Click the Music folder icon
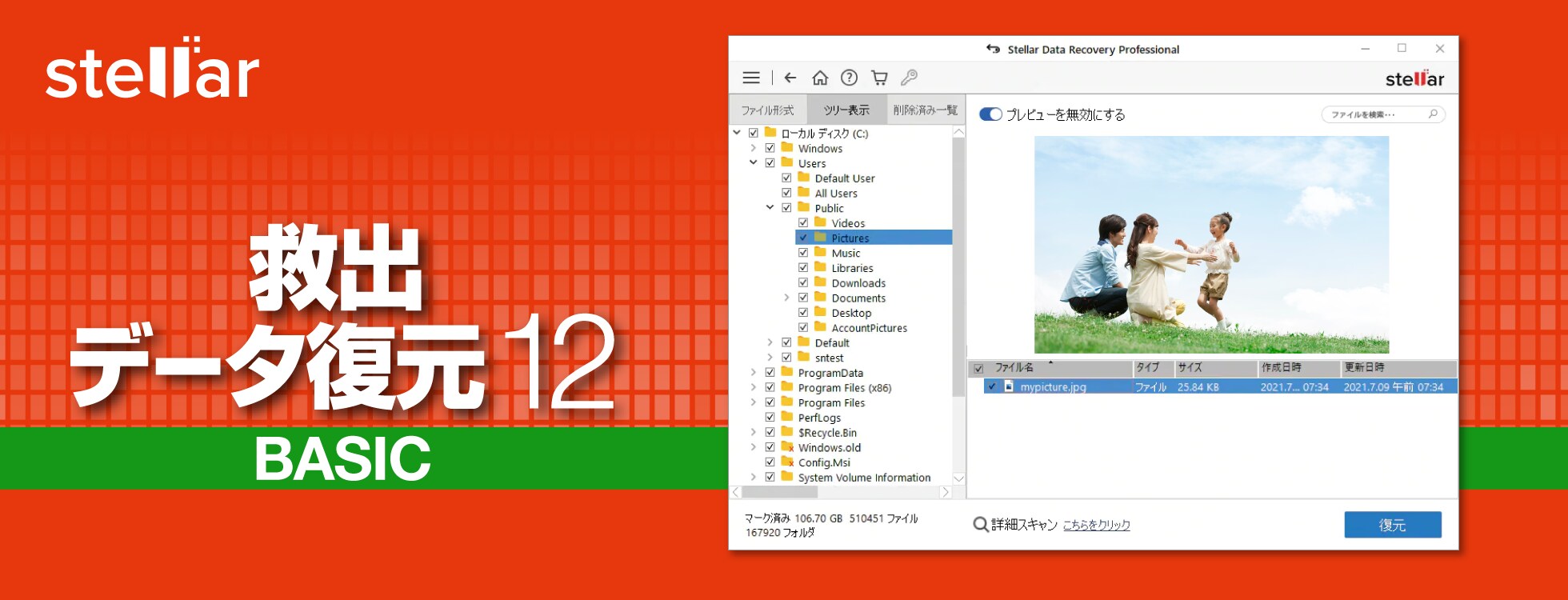Image resolution: width=1568 pixels, height=600 pixels. (x=821, y=253)
